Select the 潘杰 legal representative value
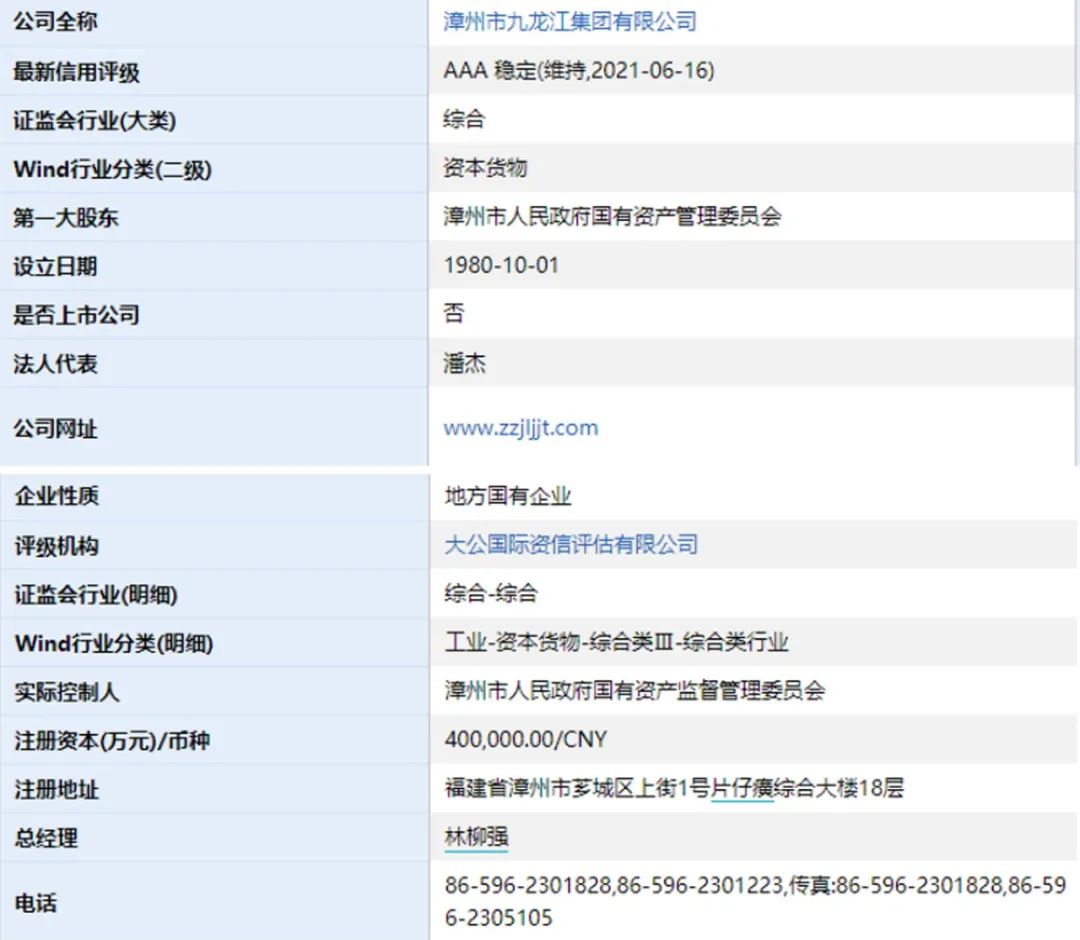 [x=464, y=363]
